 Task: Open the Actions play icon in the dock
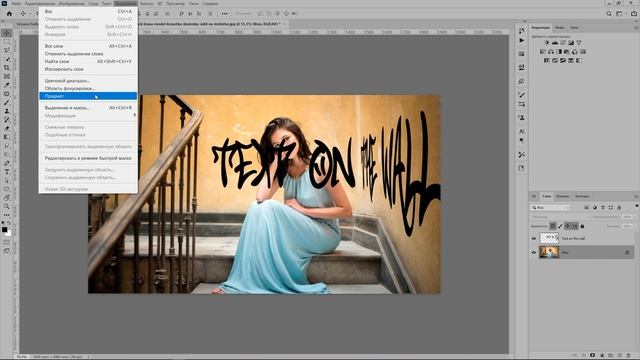[521, 40]
